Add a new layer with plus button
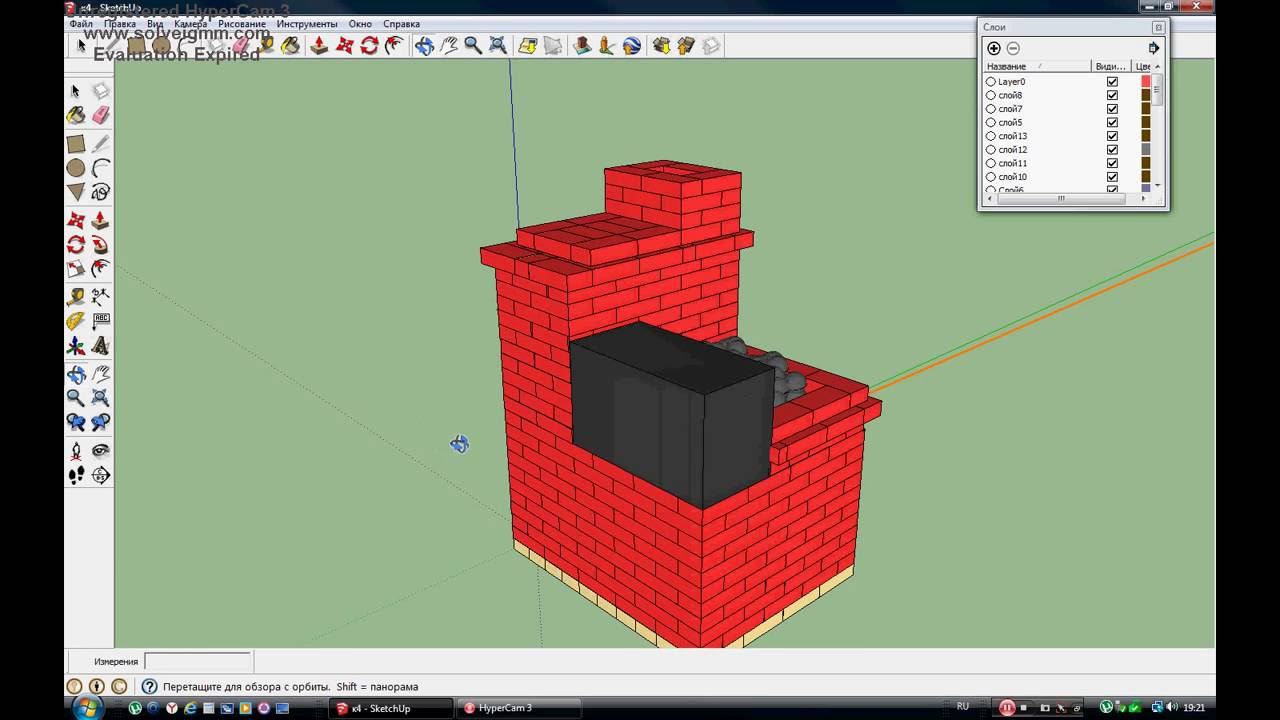Image resolution: width=1280 pixels, height=720 pixels. 993,48
